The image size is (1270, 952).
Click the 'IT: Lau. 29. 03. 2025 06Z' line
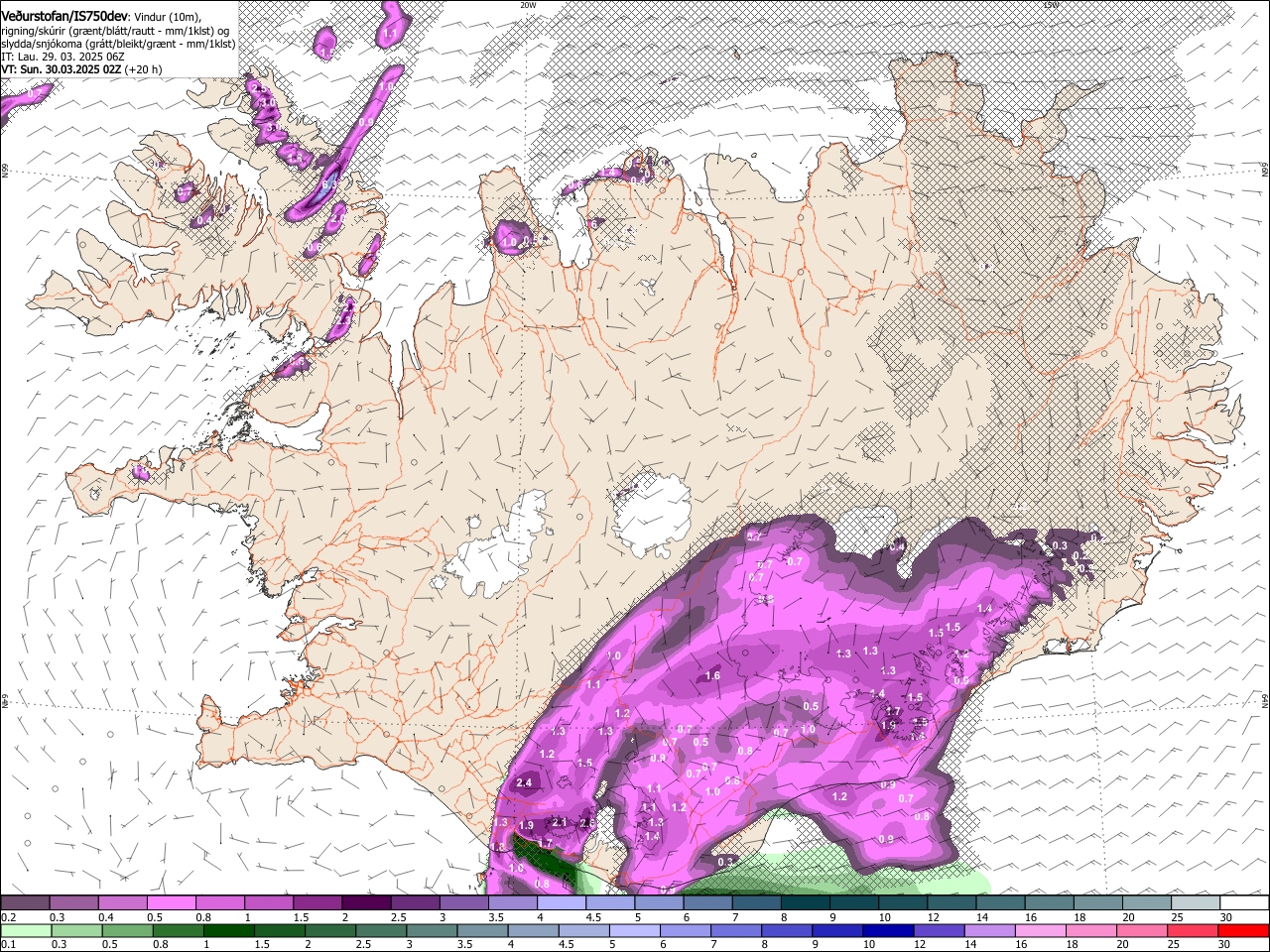[63, 57]
